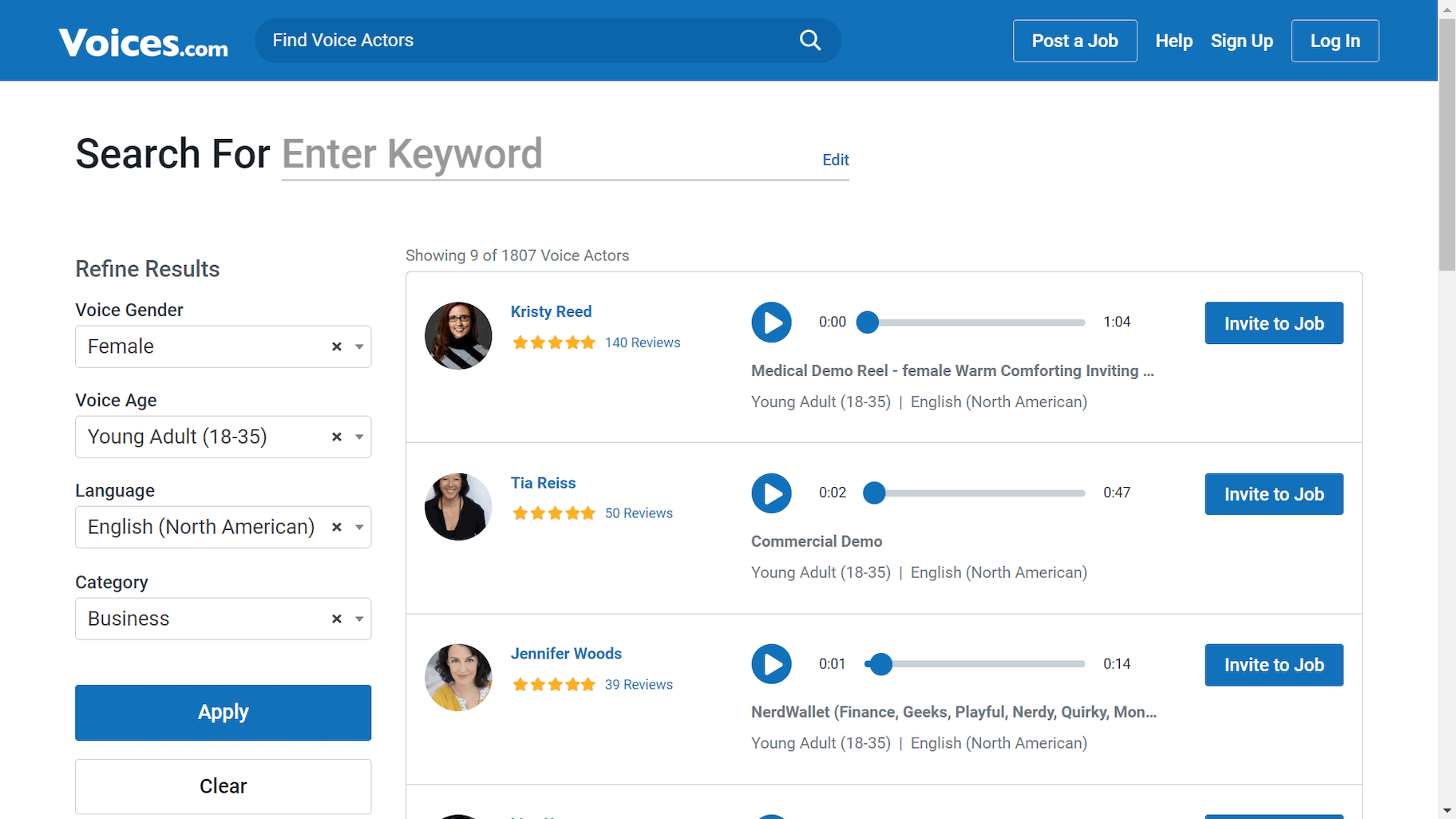
Task: Play Tia Reiss's Commercial Demo
Action: click(771, 493)
